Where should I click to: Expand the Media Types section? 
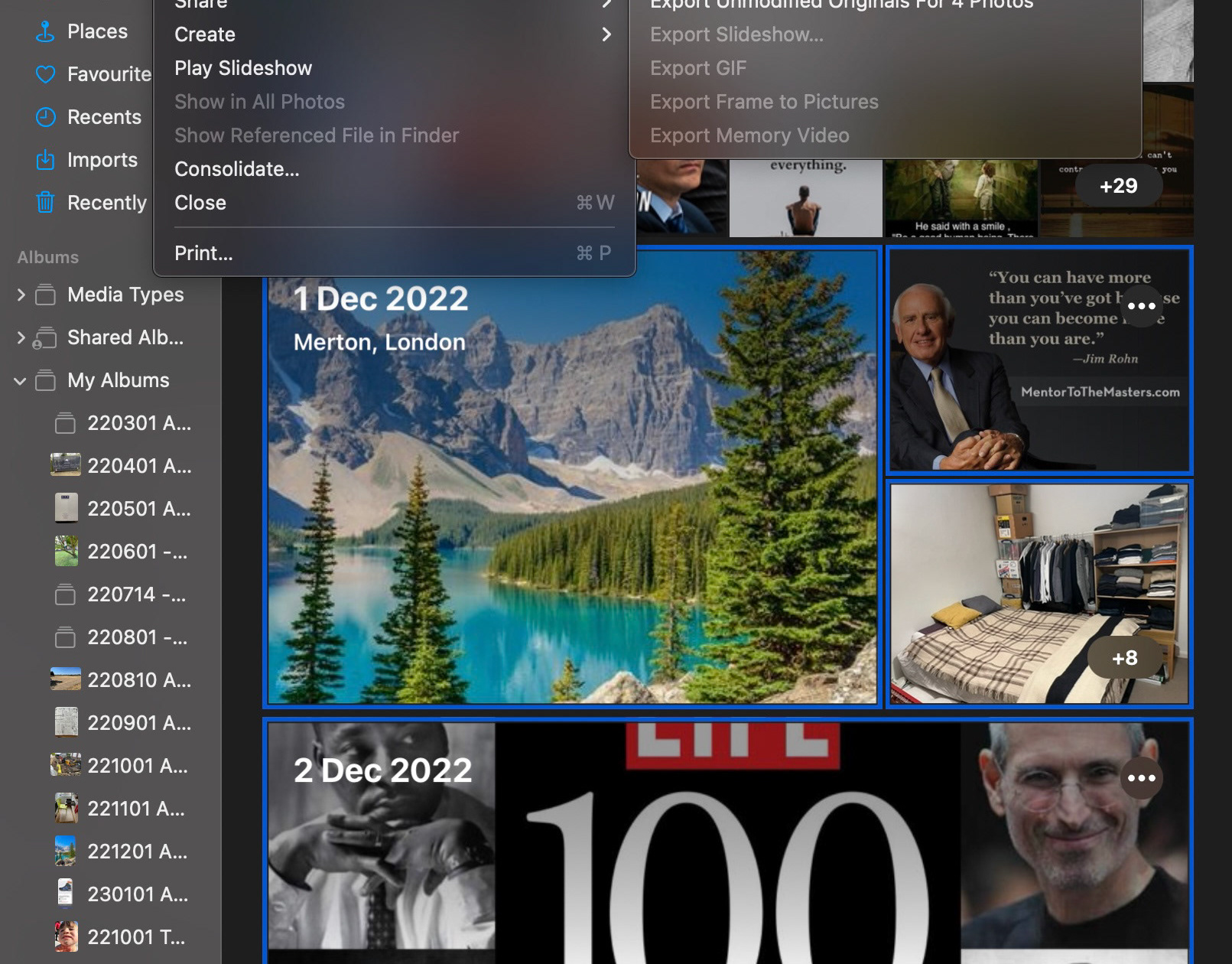pos(21,295)
